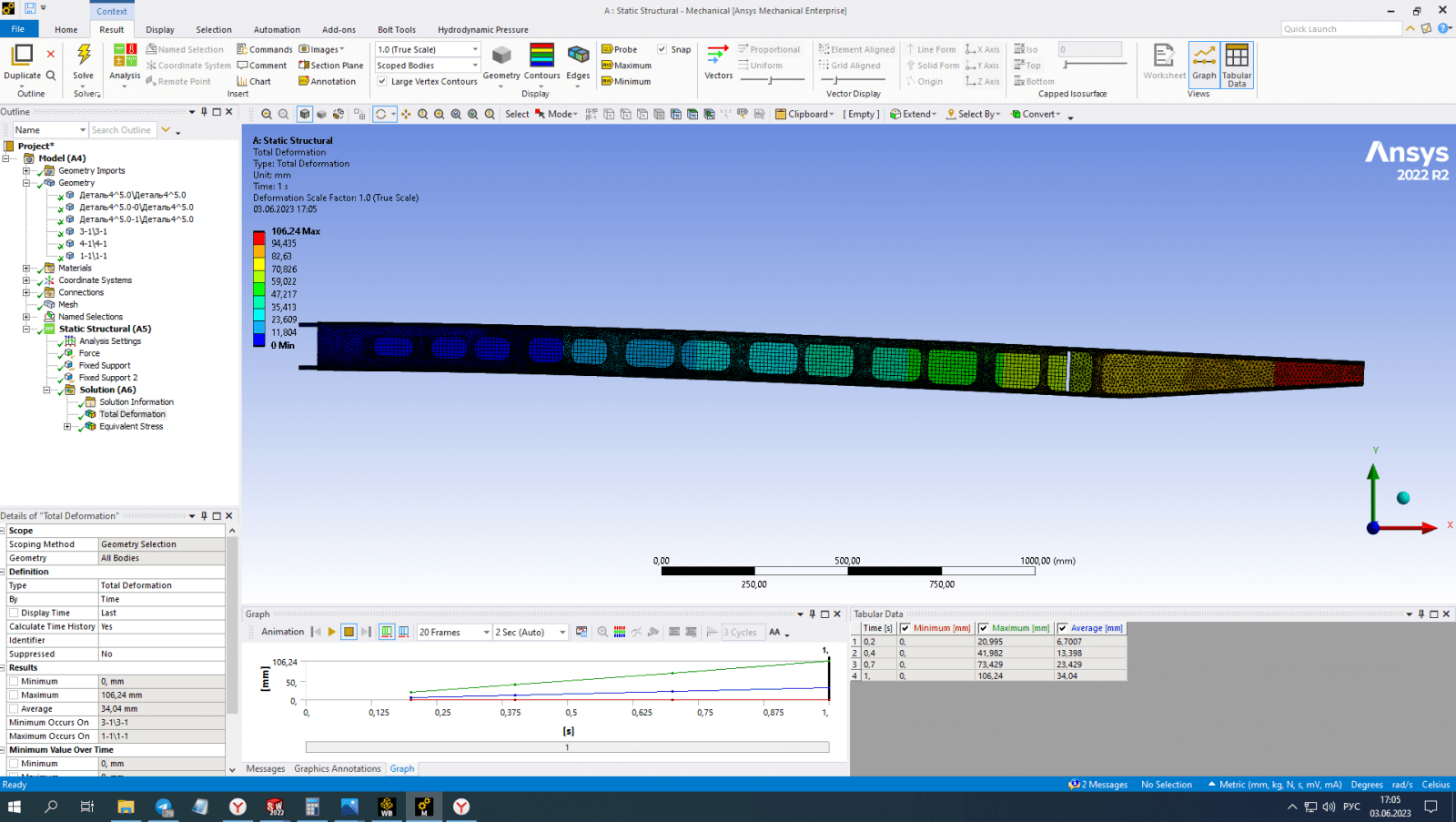This screenshot has width=1456, height=822.
Task: Disable the Snap checkbox
Action: point(662,49)
